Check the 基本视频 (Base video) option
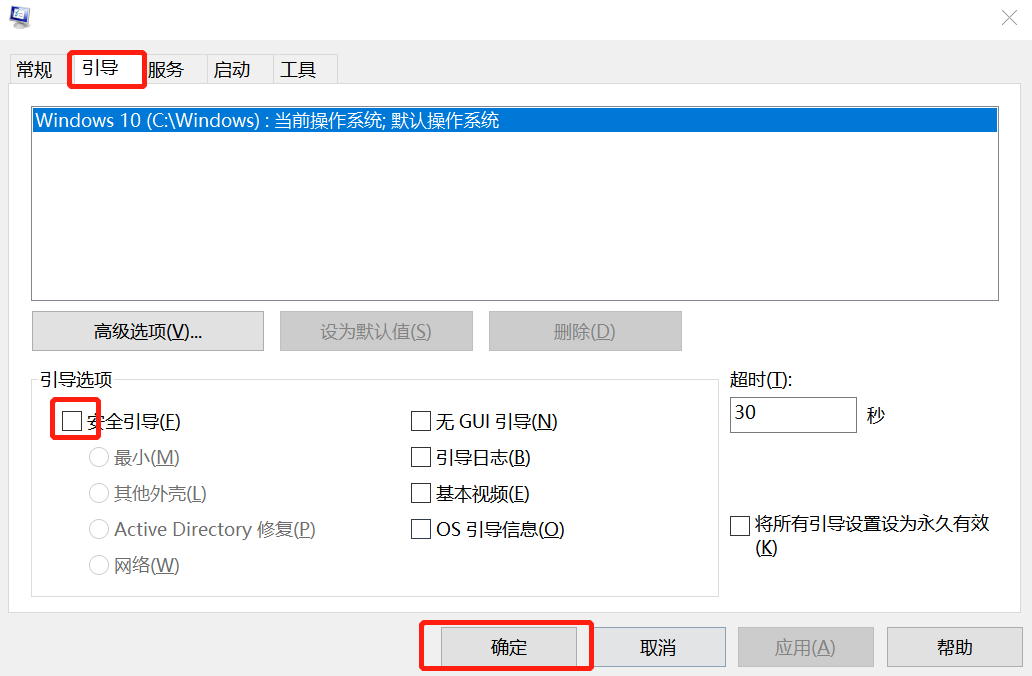1032x676 pixels. (421, 493)
